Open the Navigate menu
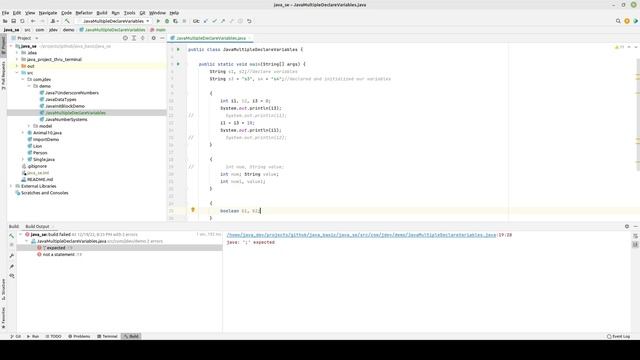Viewport: 640px width, 360px height. [x=48, y=13]
